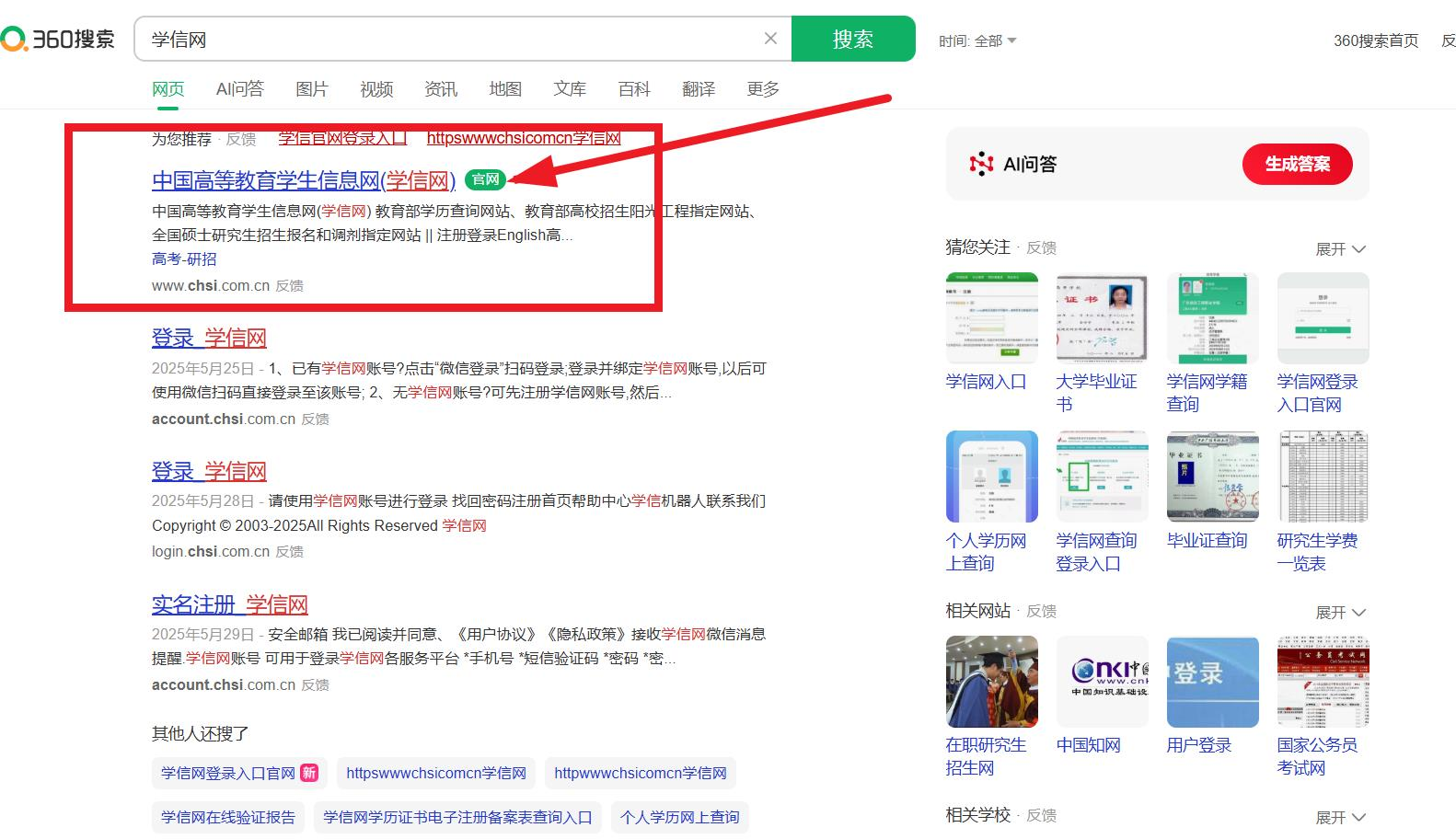
Task: Open the 更多 tab menu
Action: coord(763,89)
